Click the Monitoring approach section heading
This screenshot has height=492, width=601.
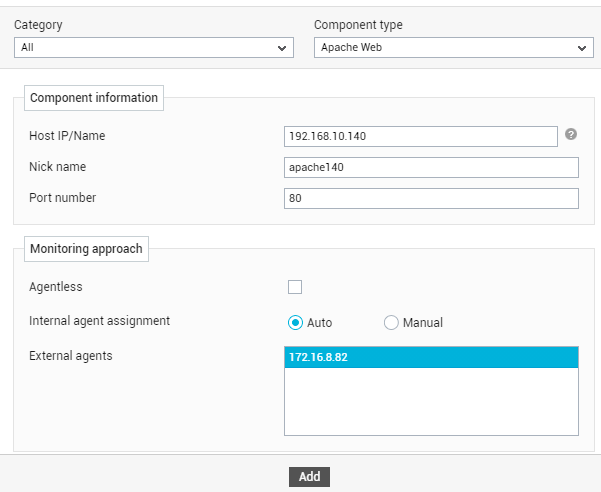(86, 249)
